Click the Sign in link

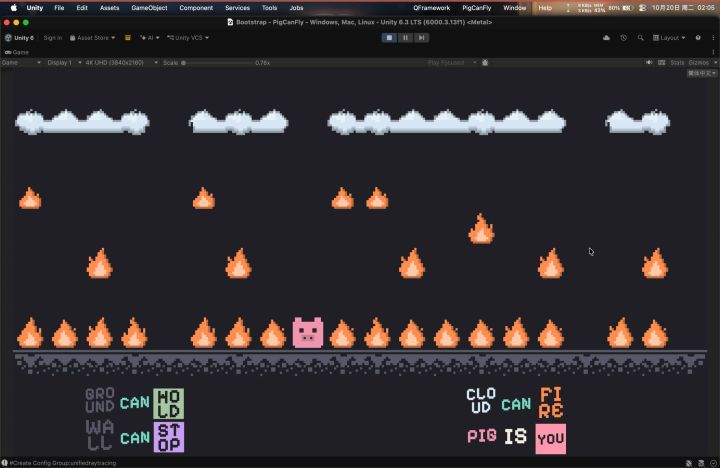click(x=53, y=38)
